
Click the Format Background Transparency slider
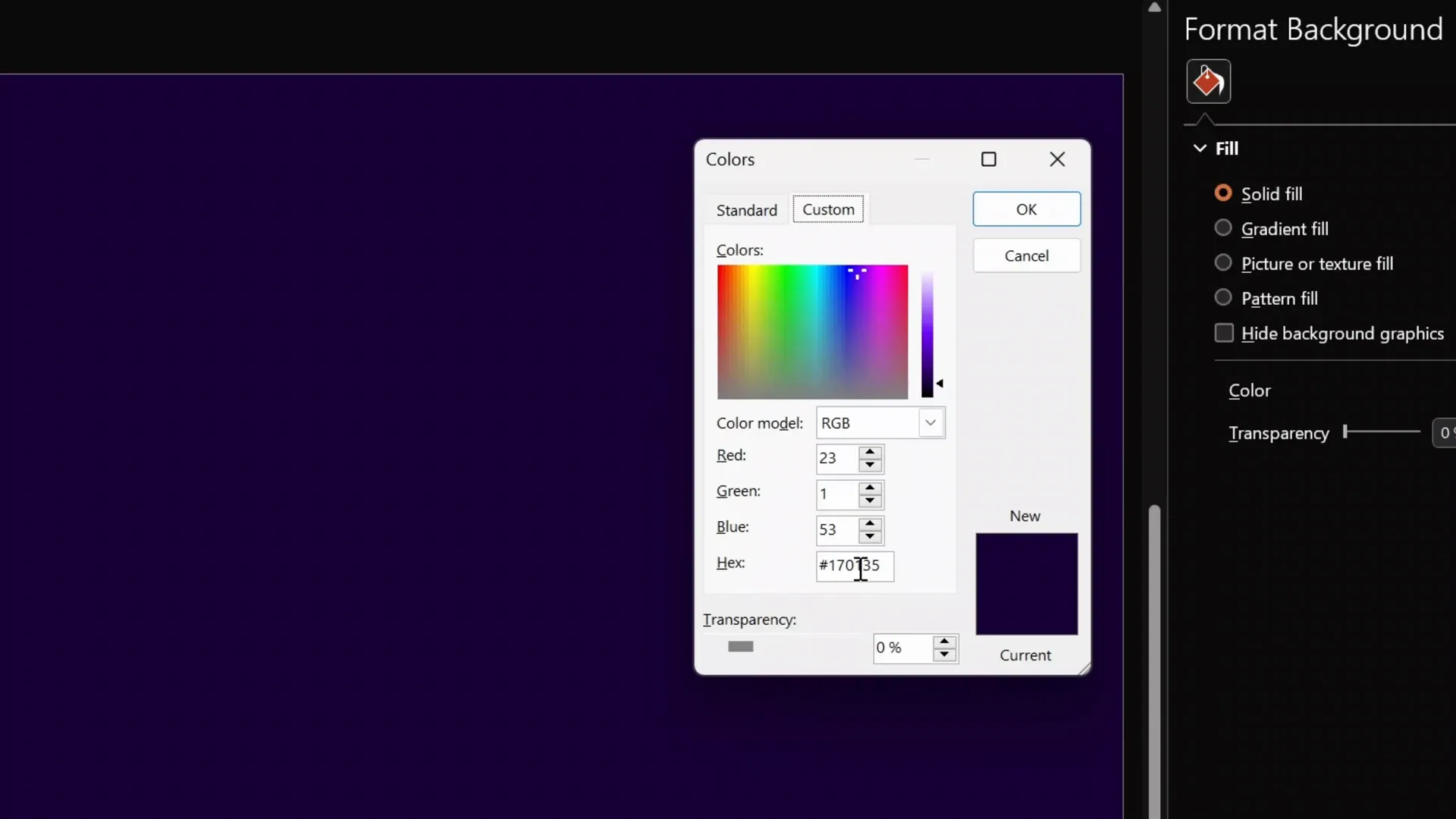point(1382,432)
